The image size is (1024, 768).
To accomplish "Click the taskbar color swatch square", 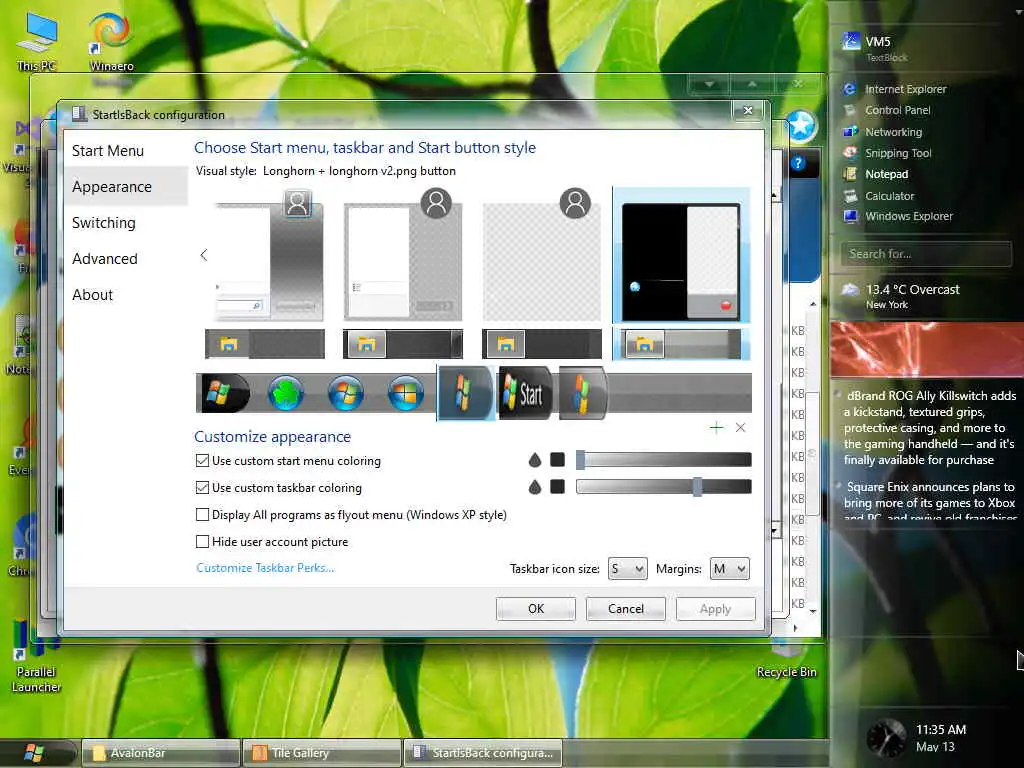I will (557, 487).
